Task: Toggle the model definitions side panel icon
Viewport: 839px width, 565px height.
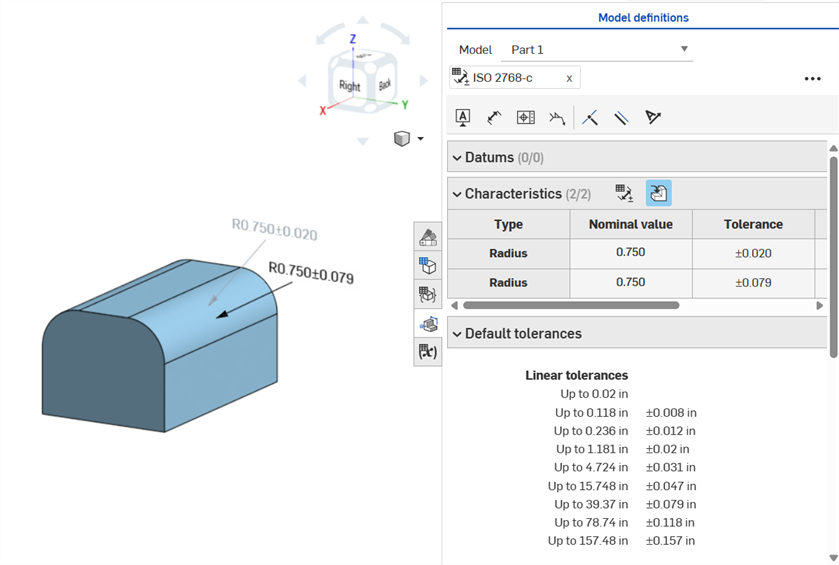Action: [x=428, y=324]
